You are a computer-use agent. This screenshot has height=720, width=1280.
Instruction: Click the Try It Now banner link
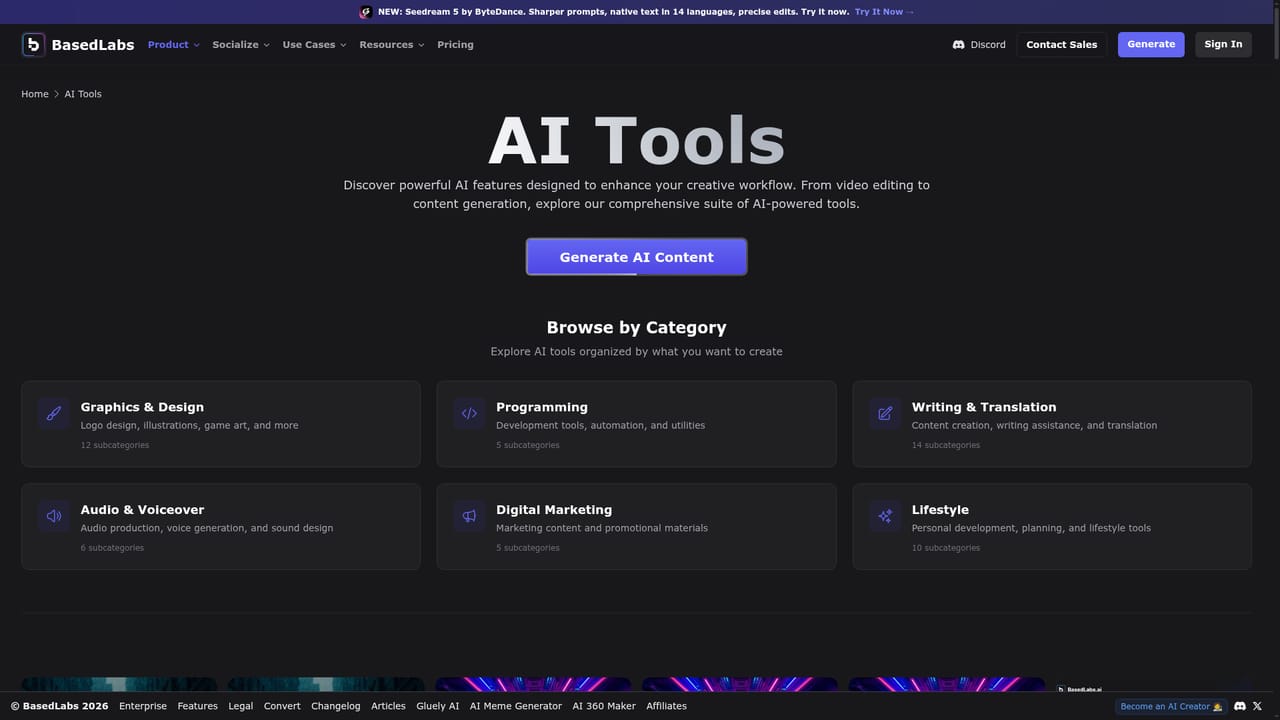click(884, 12)
